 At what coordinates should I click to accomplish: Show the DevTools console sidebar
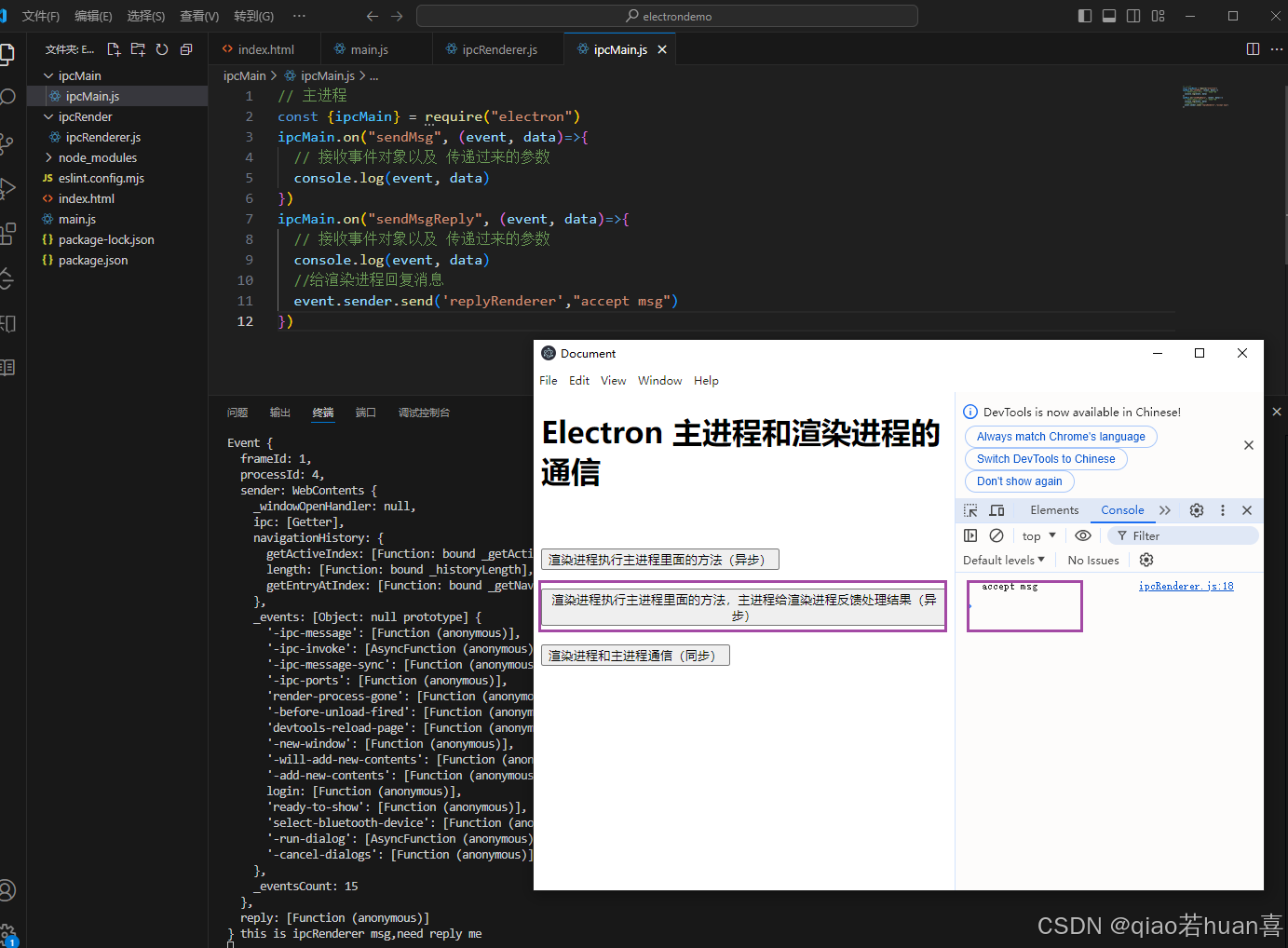[x=970, y=535]
